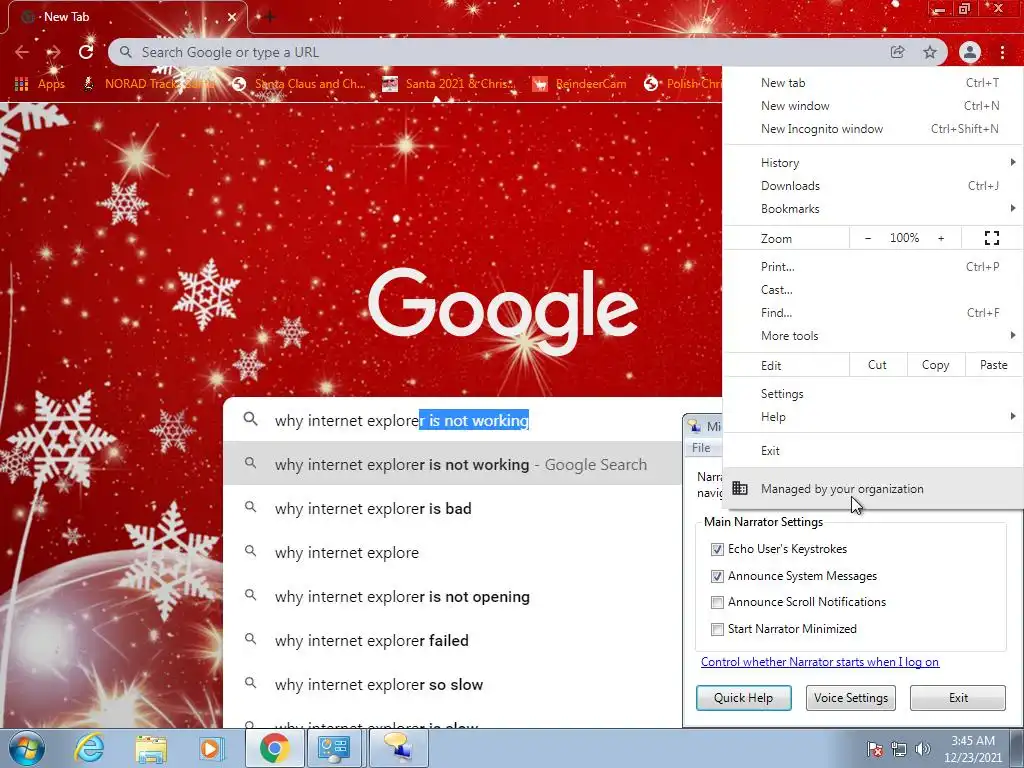Open Control whether Narrator starts when I log on
Viewport: 1024px width, 768px height.
pos(820,662)
